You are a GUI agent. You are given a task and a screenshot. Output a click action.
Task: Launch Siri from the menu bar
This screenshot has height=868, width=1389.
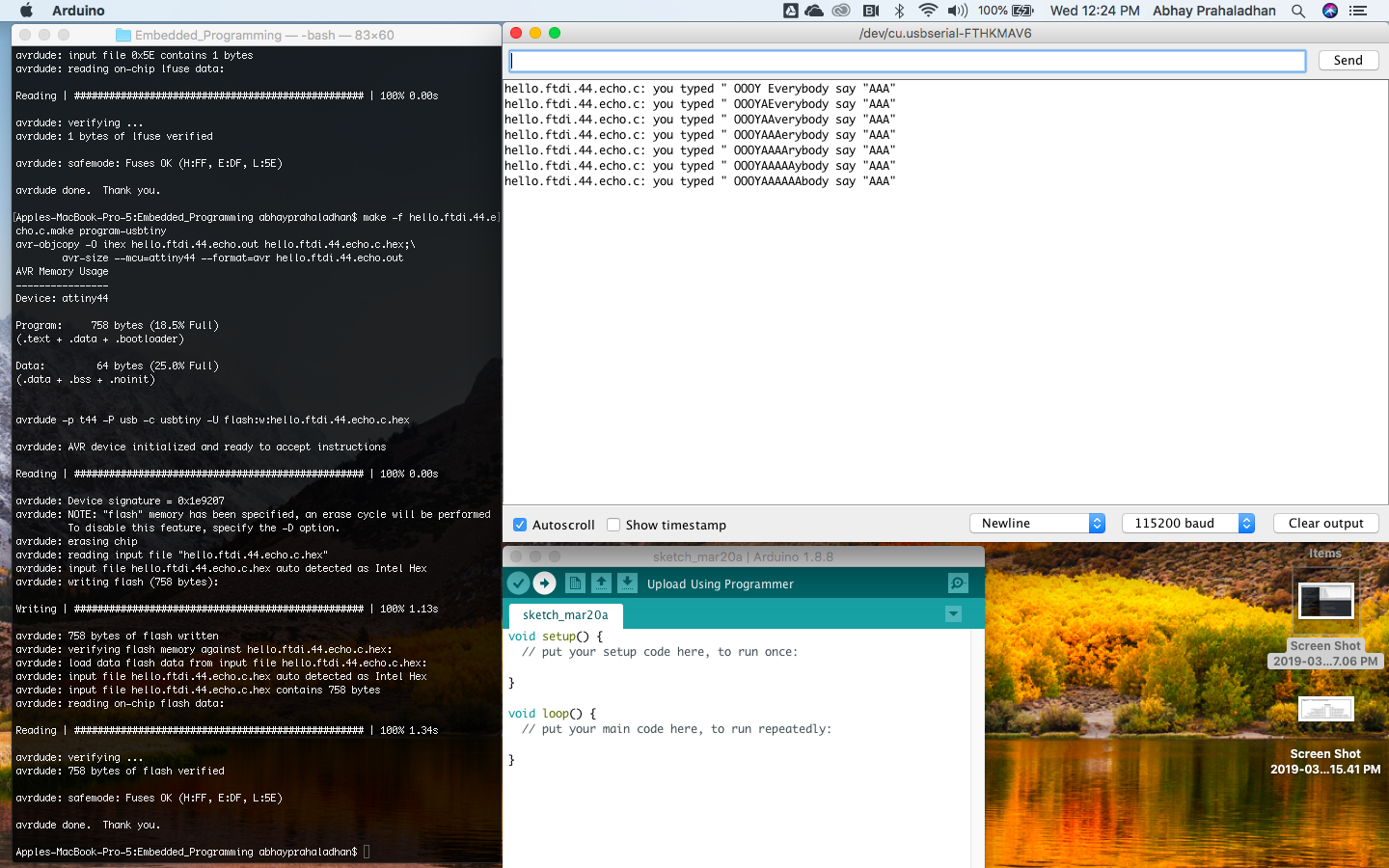(1330, 11)
